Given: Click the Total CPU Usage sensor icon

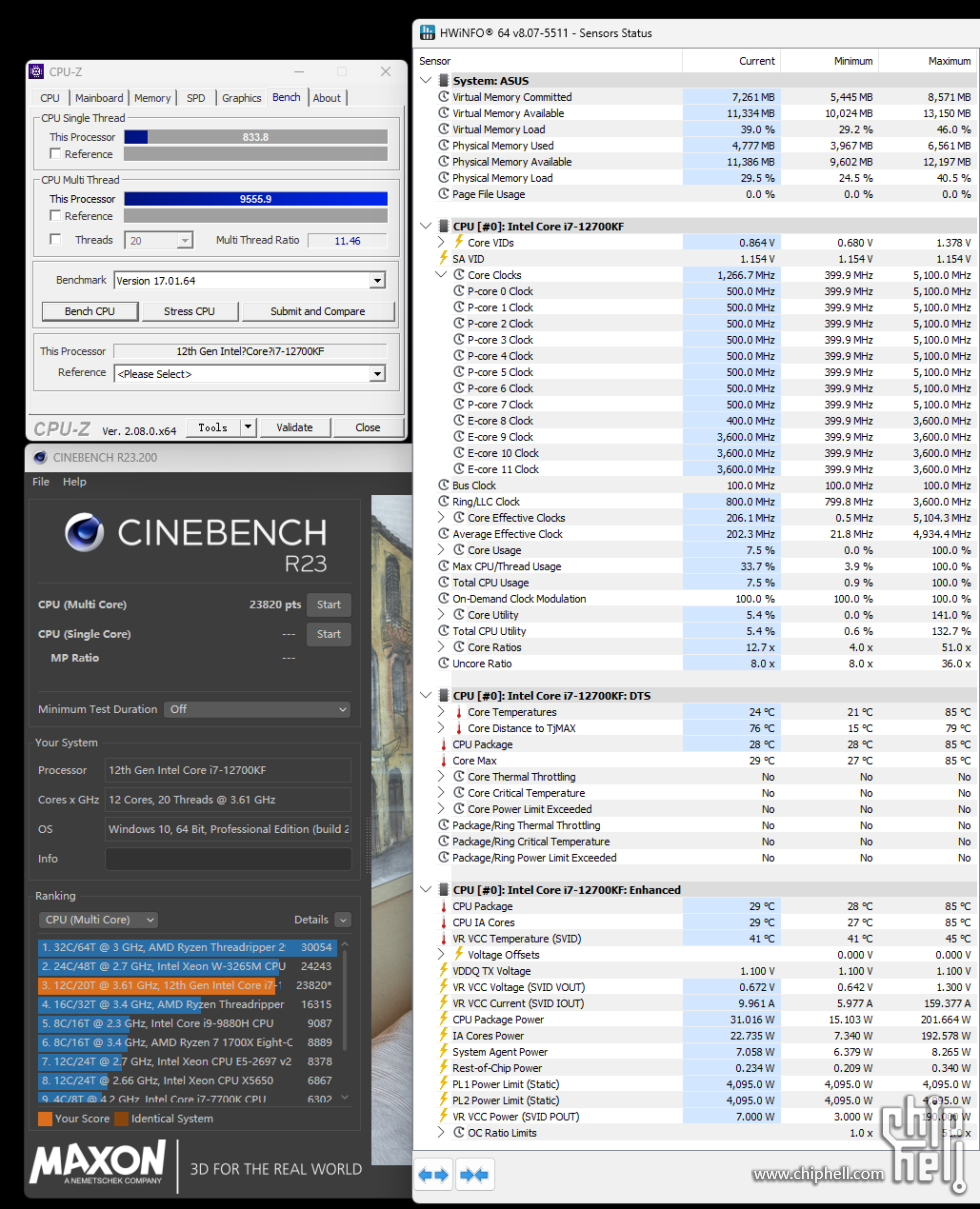Looking at the screenshot, I should click(444, 582).
